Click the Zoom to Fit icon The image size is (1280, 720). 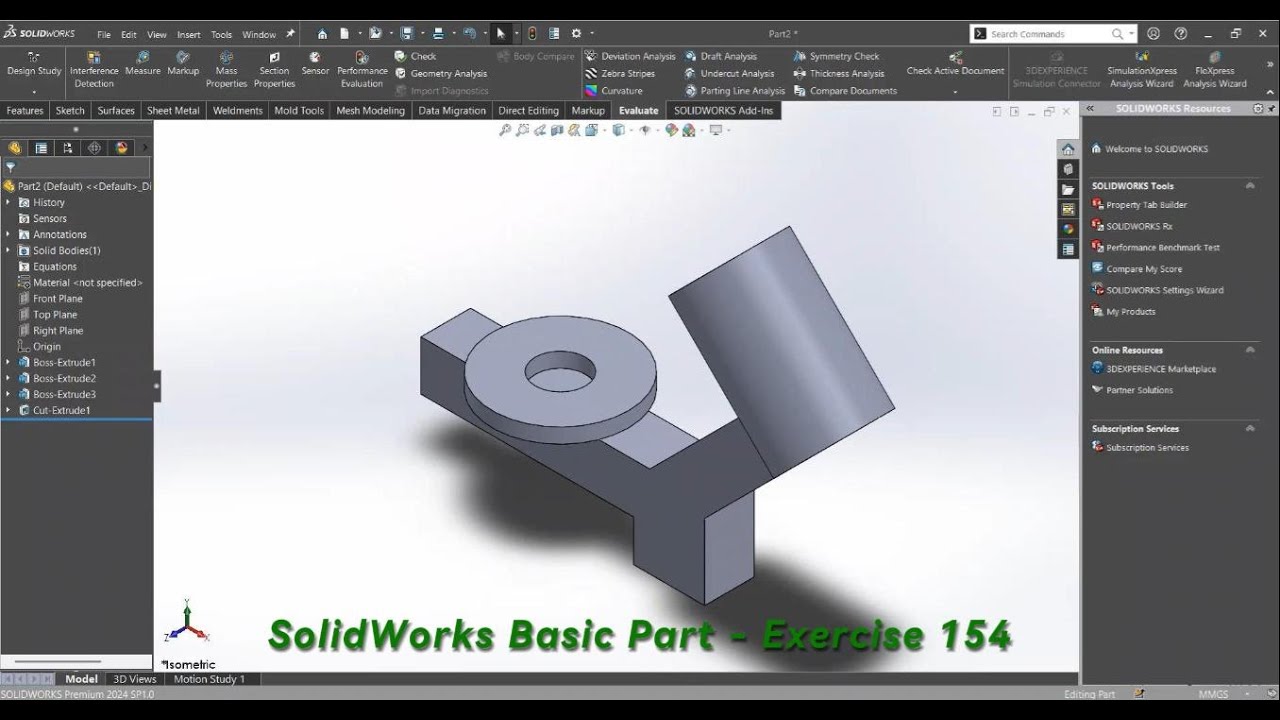505,130
